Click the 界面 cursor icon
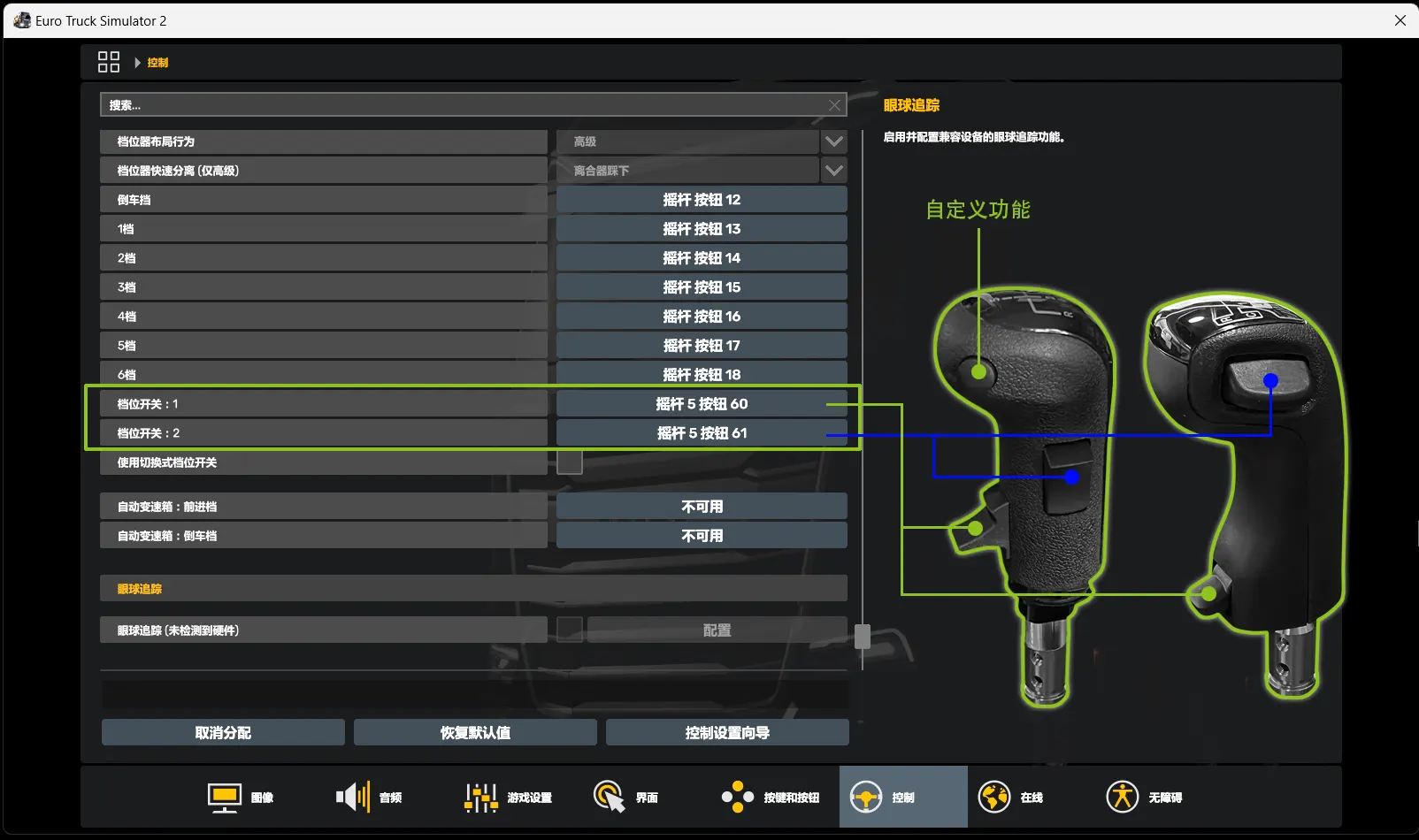Screen dimensions: 1419x840 click(x=609, y=798)
